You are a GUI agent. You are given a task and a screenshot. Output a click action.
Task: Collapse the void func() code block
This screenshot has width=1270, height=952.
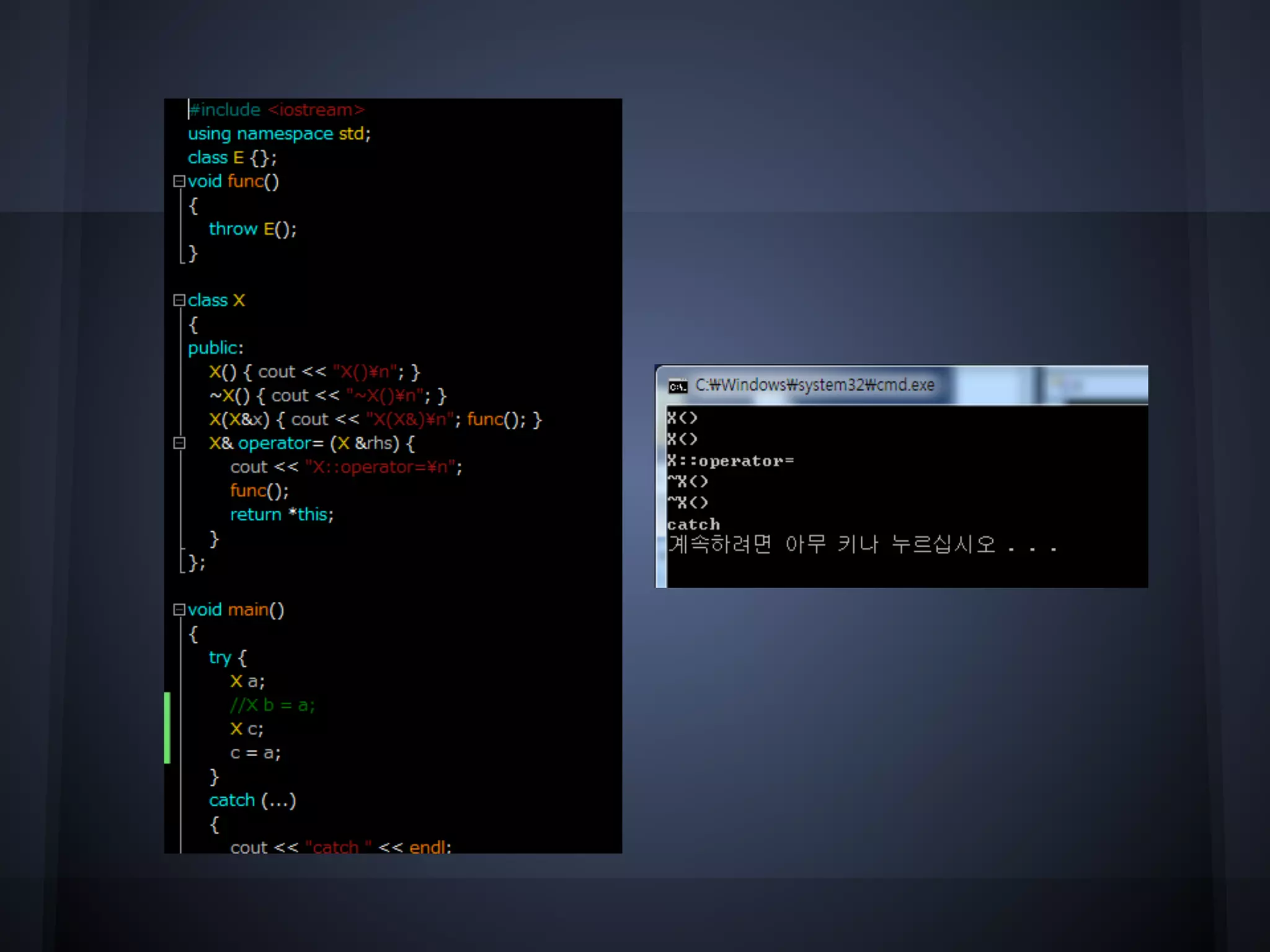(179, 182)
